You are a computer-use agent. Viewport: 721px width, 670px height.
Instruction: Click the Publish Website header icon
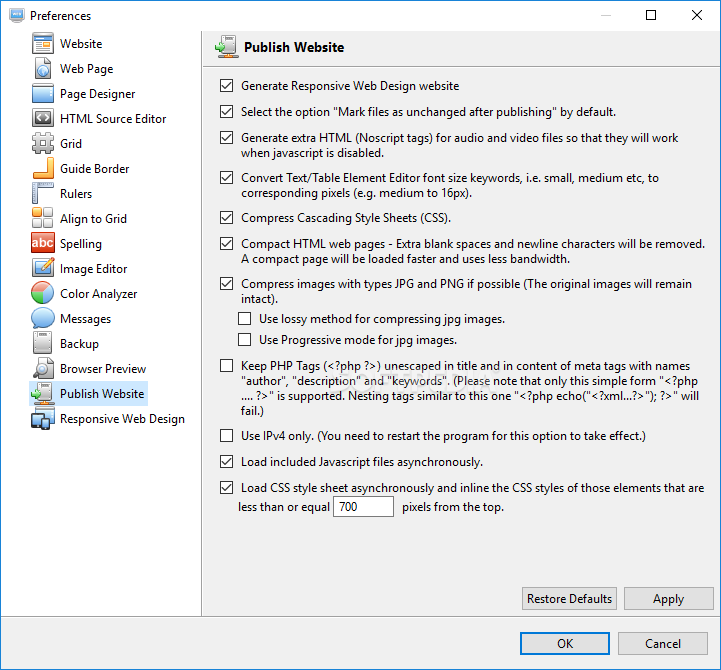pos(227,47)
